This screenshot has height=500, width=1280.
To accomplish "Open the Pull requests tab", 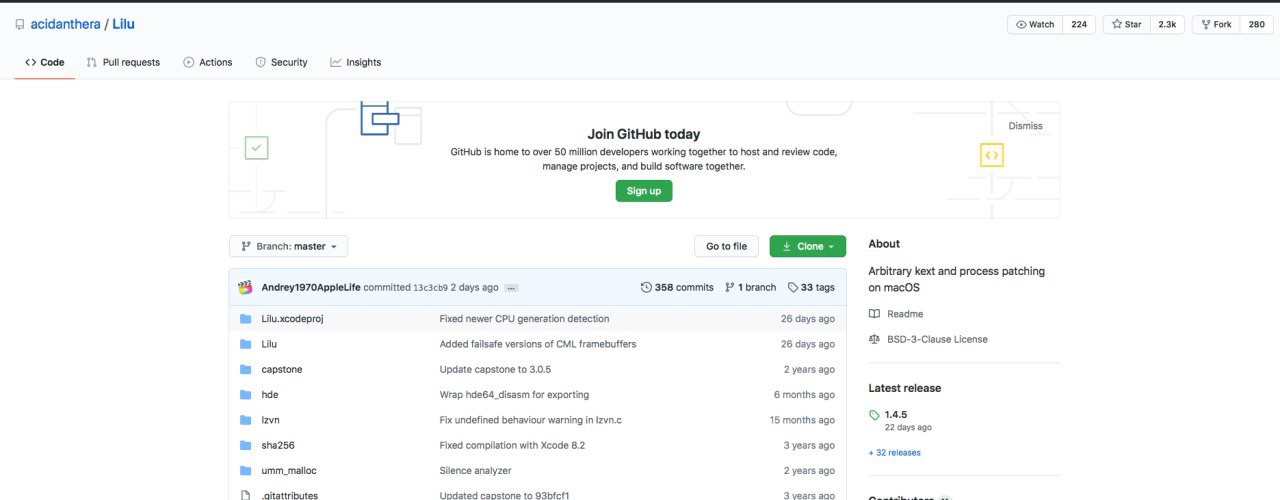I will click(123, 62).
